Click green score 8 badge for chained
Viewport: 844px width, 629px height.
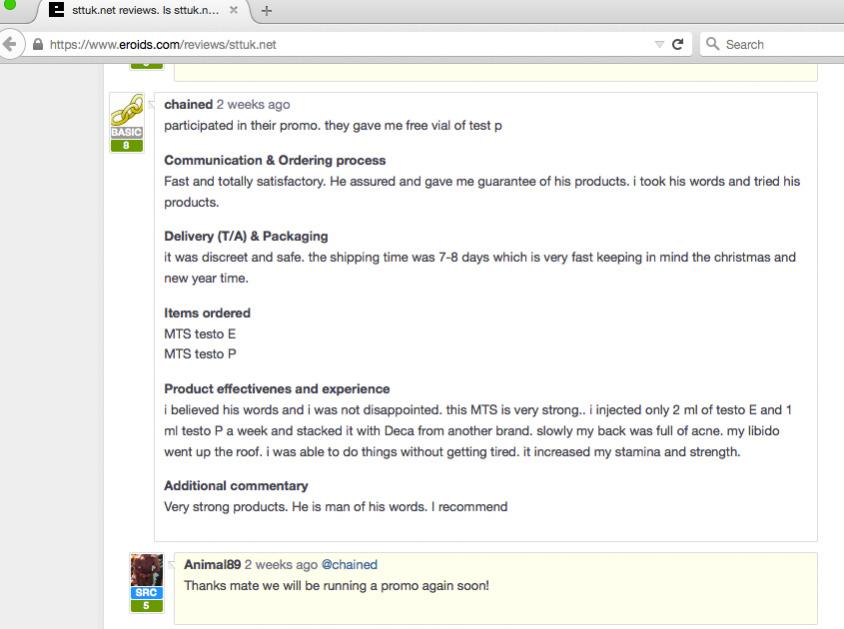(x=127, y=145)
